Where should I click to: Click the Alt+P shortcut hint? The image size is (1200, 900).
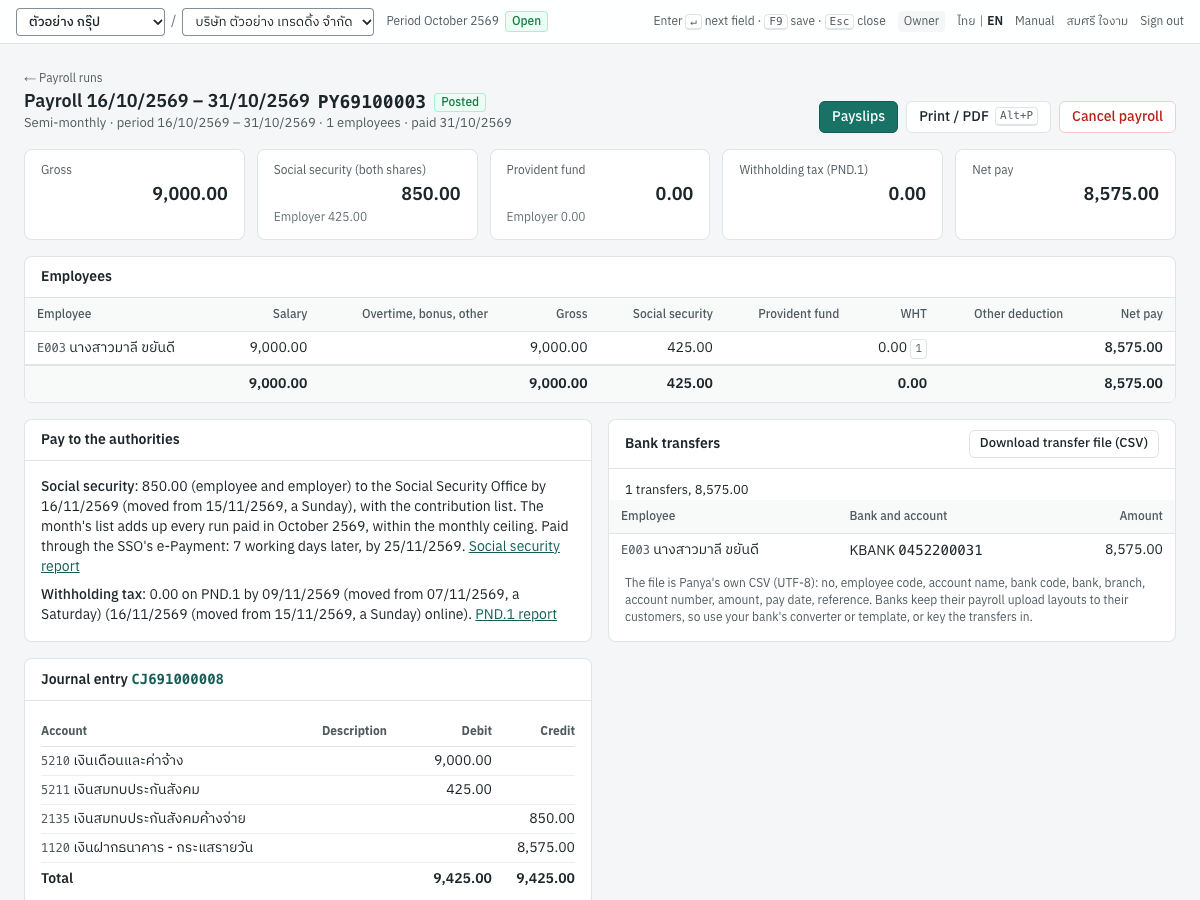pos(1016,116)
